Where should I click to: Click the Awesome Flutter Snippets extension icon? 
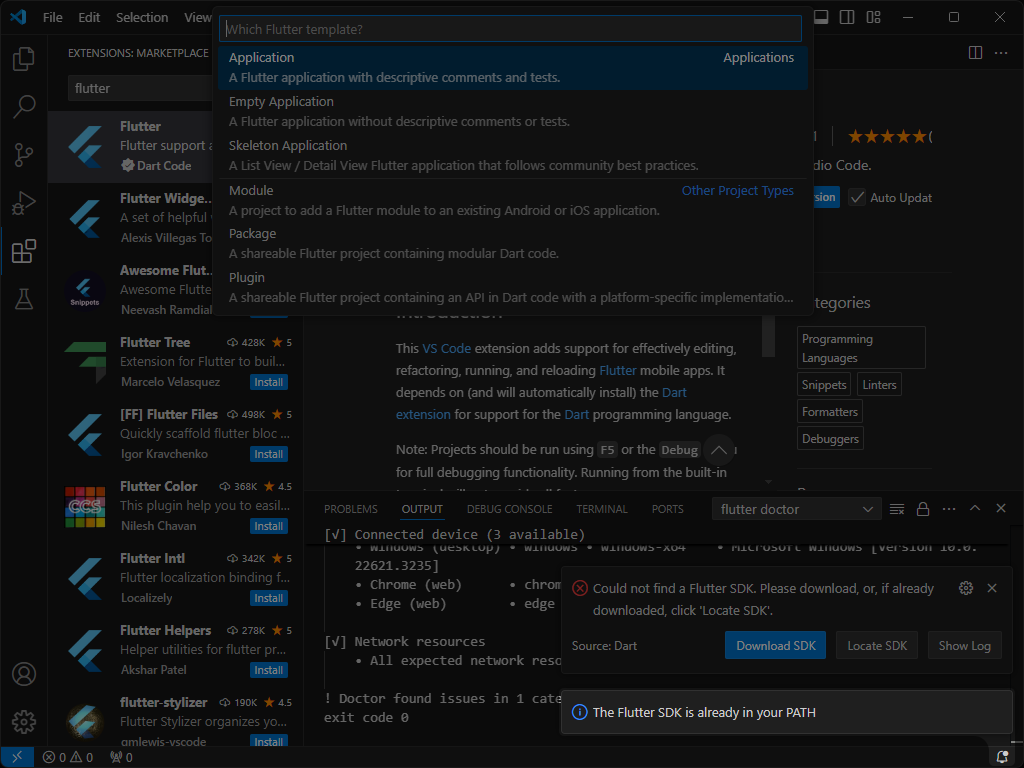[85, 289]
